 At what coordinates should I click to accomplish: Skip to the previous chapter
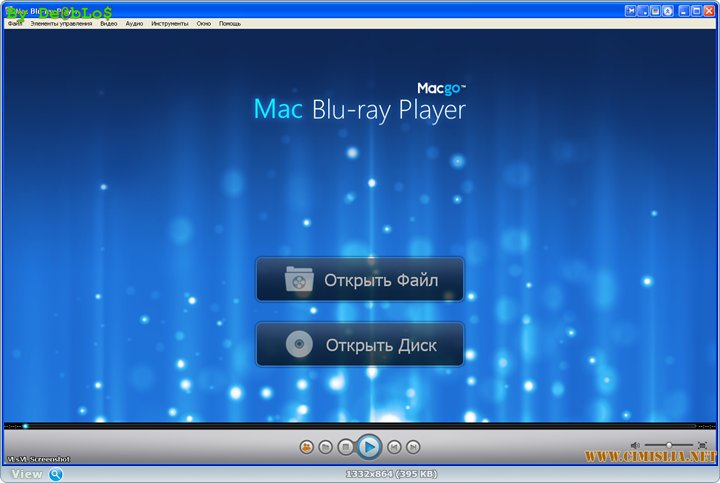point(394,446)
